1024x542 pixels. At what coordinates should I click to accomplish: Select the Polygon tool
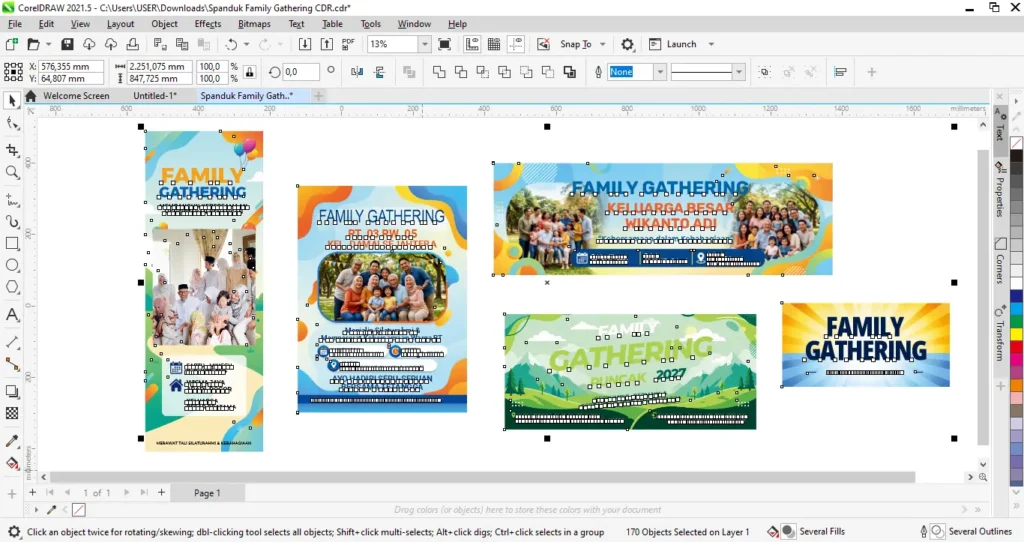[12, 287]
